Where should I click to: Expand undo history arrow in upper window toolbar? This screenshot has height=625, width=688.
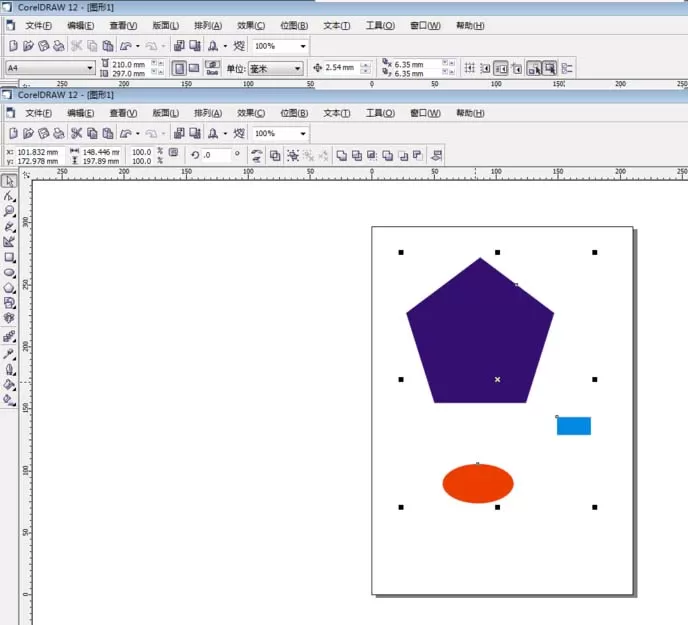(x=138, y=46)
